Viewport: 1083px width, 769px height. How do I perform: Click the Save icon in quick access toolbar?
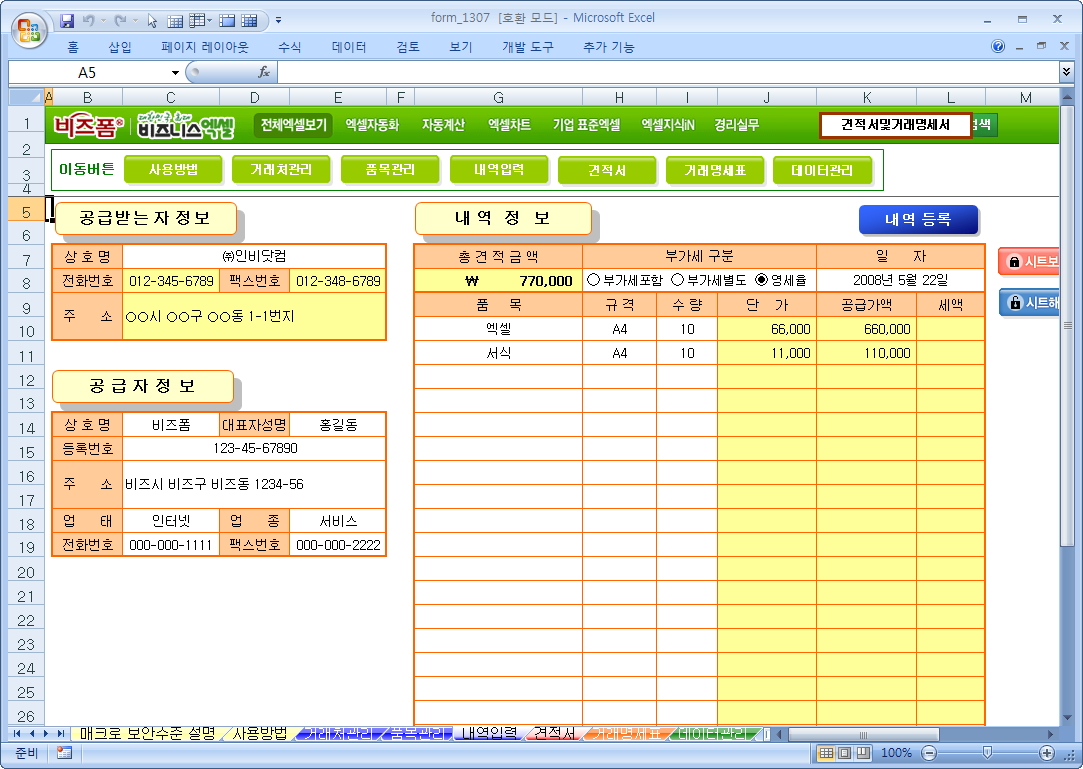point(68,20)
